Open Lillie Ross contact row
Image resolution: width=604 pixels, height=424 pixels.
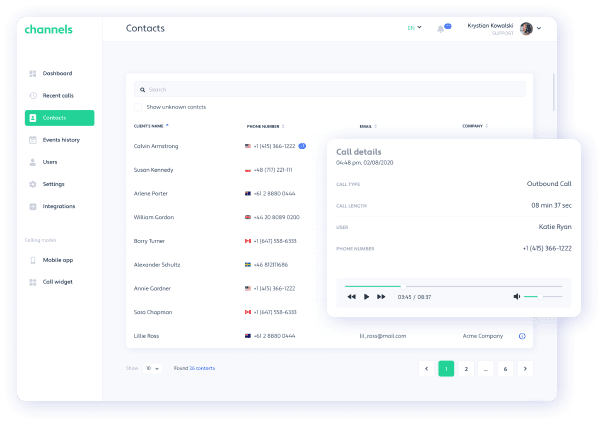[329, 336]
